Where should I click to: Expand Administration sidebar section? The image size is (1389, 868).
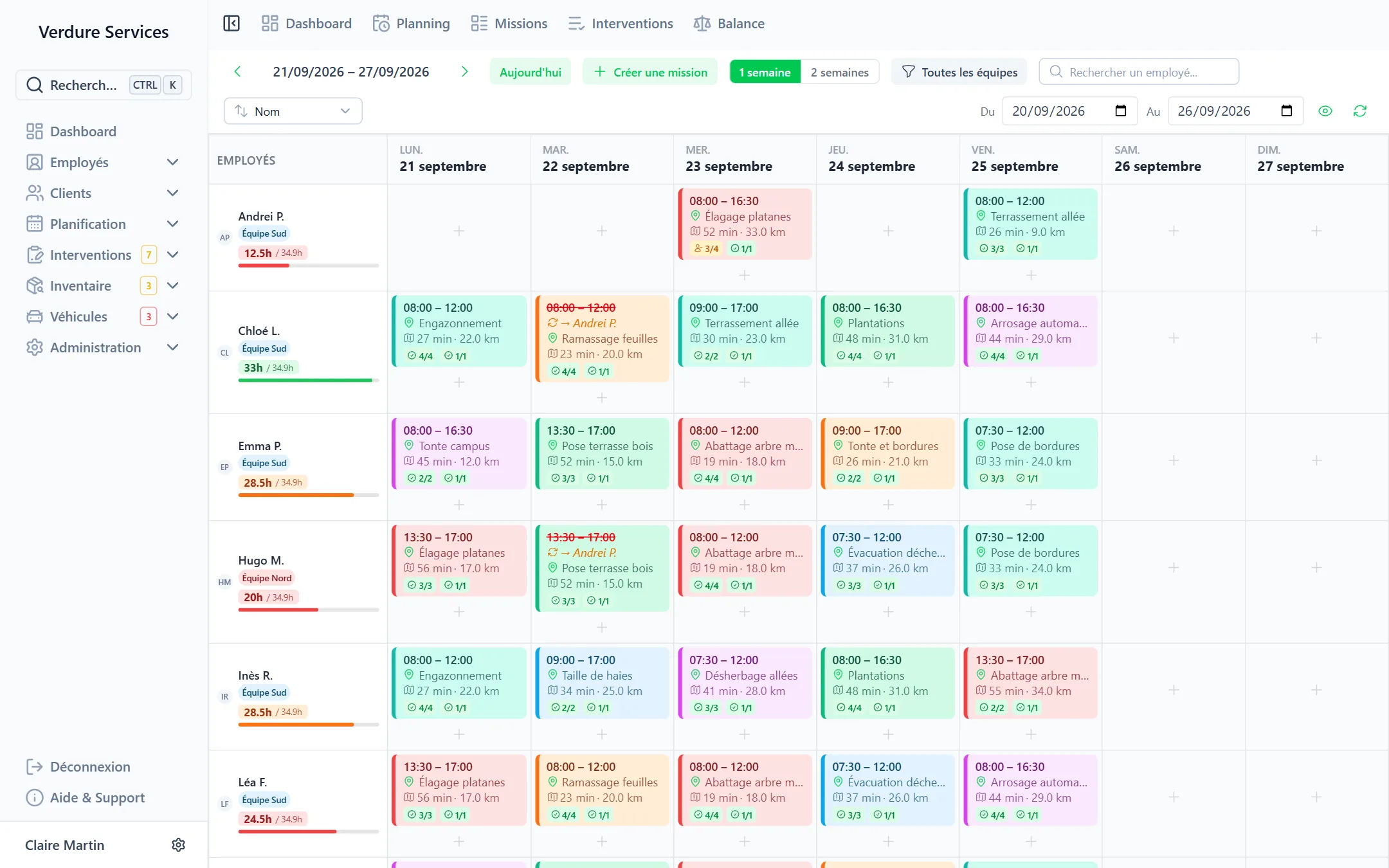click(172, 347)
